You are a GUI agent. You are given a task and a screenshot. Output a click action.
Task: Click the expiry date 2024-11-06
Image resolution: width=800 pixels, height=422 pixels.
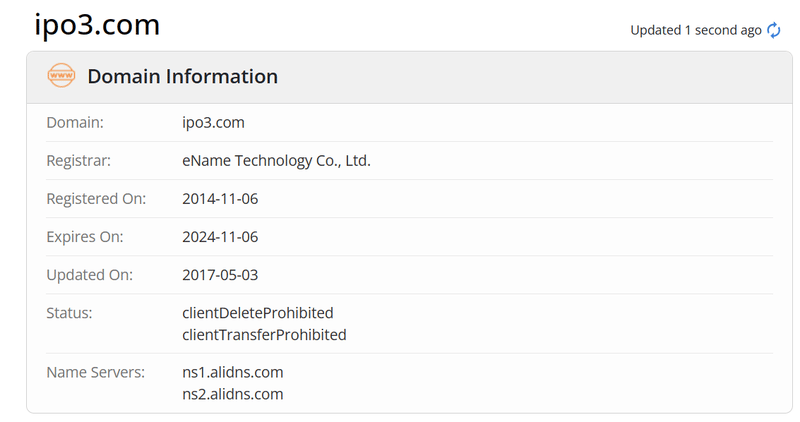[x=220, y=237]
